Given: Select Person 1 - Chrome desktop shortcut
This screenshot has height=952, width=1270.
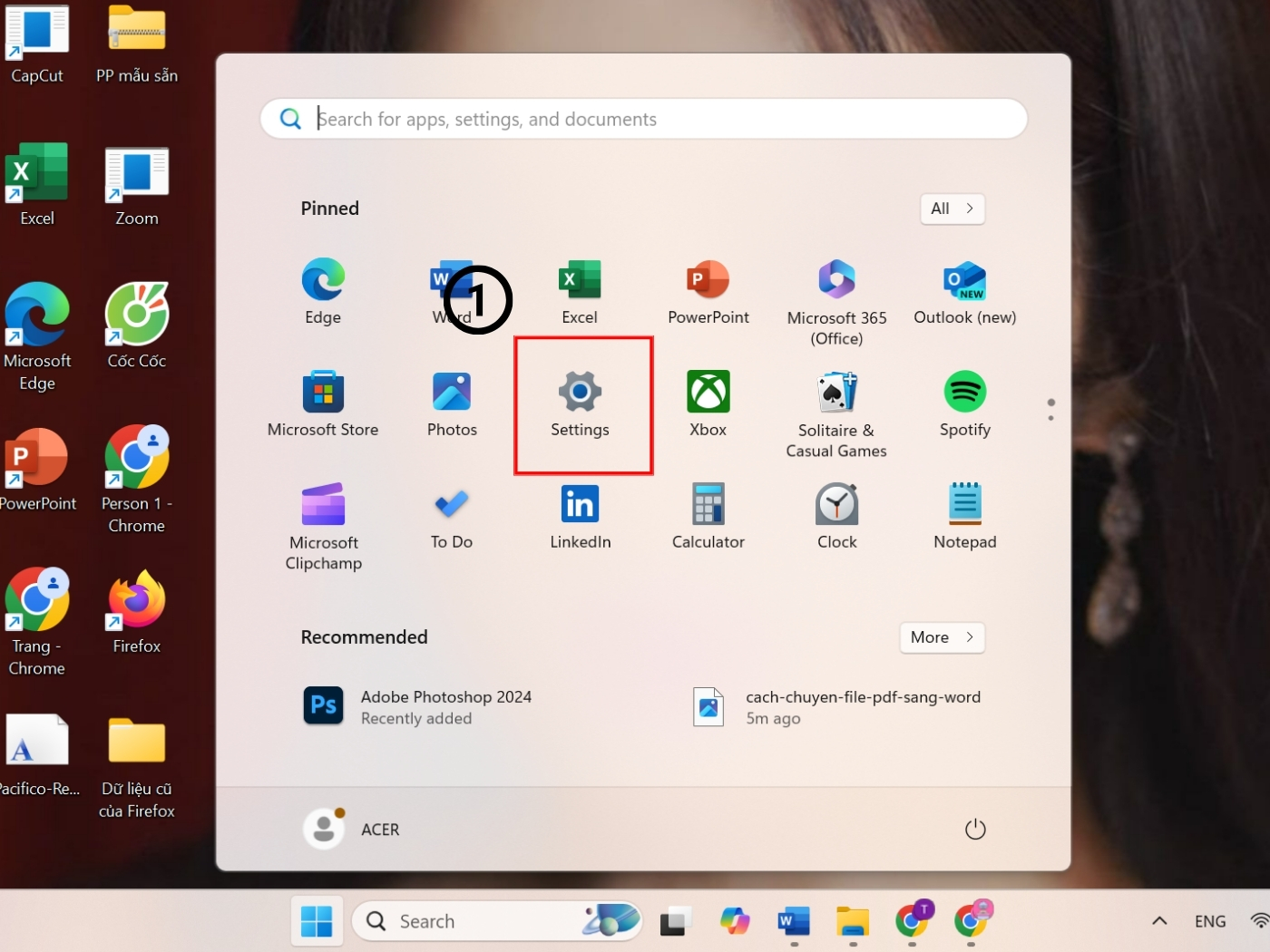Looking at the screenshot, I should (x=137, y=480).
